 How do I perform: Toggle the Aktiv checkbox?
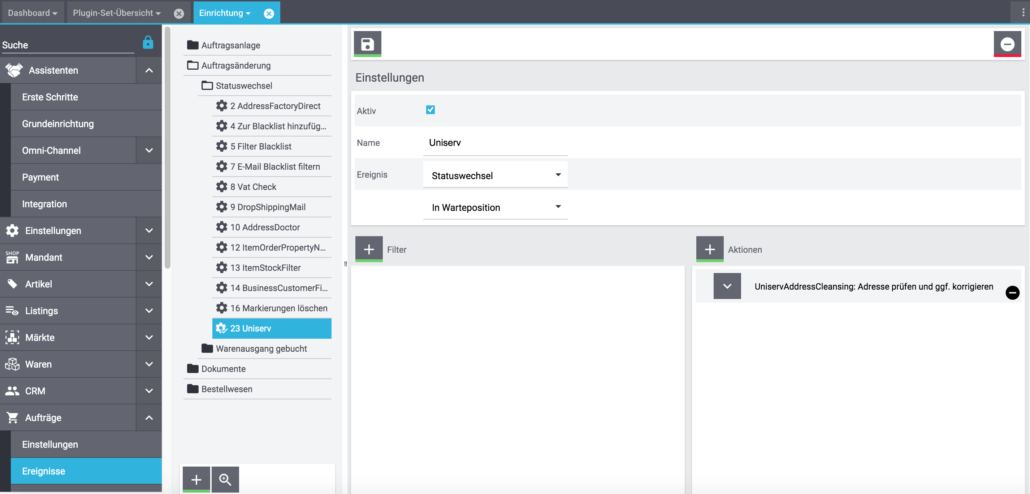(x=430, y=110)
